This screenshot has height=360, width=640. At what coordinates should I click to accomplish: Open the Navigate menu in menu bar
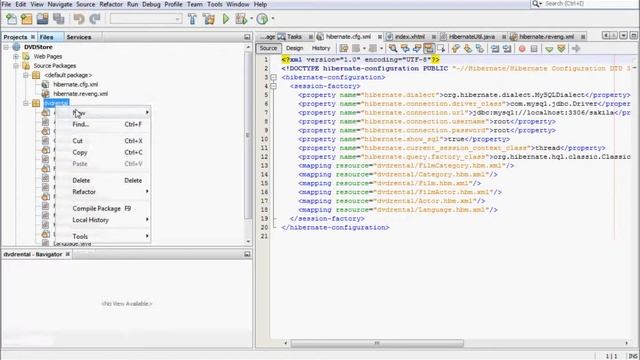(x=60, y=4)
